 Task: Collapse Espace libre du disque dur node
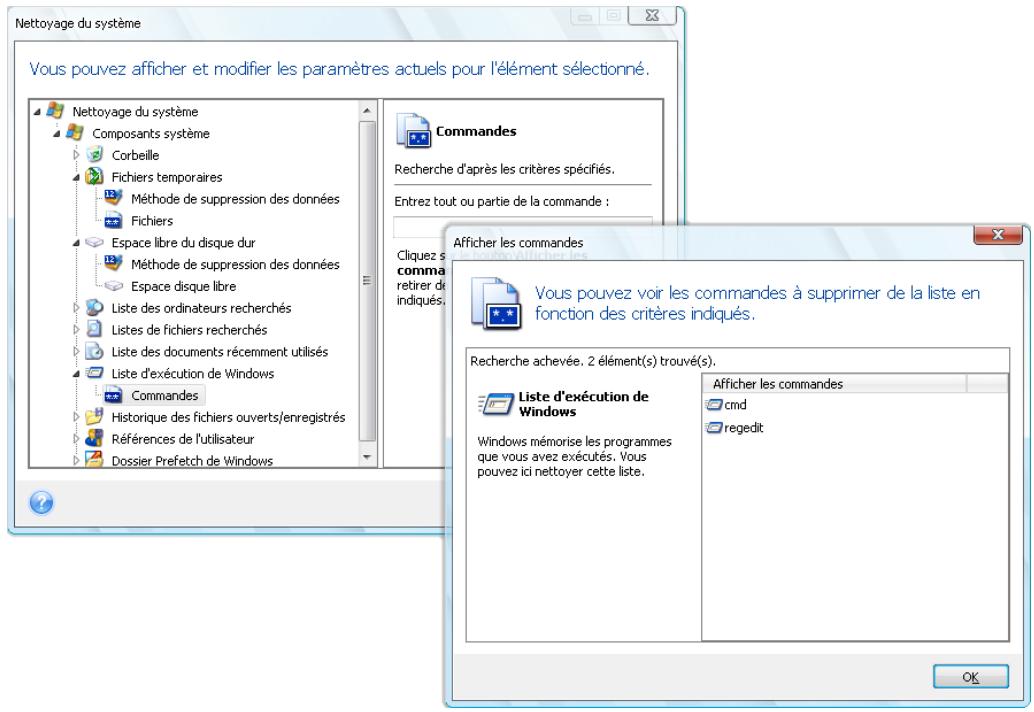coord(76,243)
